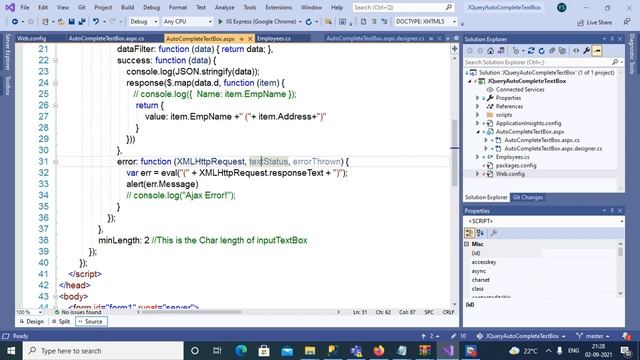Click the Switch Views icon beside Home
Viewport: 640px width, 360px height.
point(501,51)
